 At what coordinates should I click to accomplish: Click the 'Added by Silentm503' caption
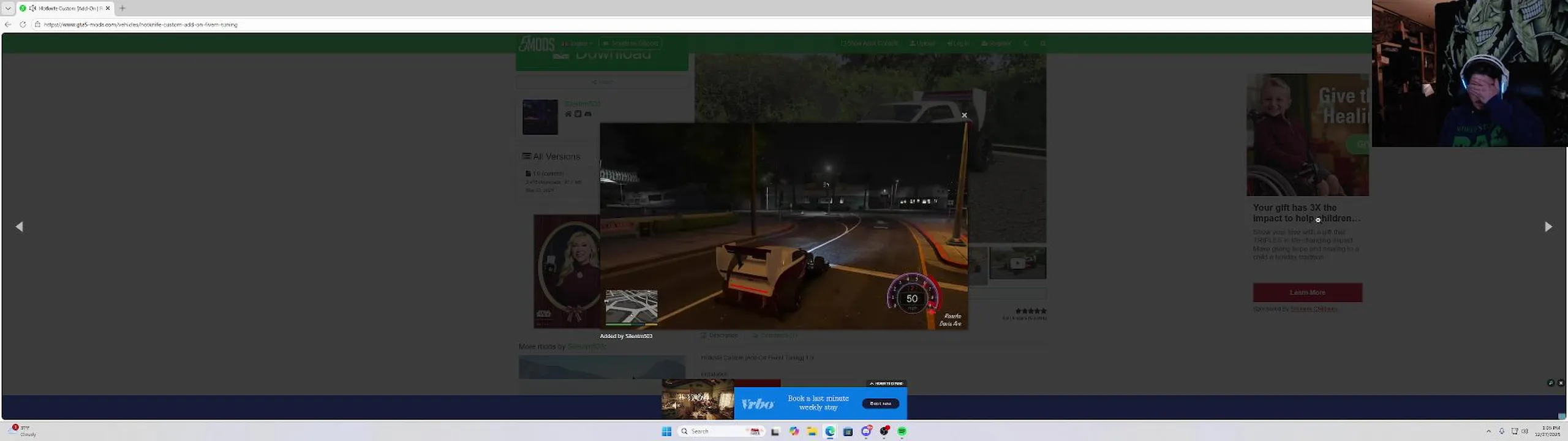[x=626, y=336]
